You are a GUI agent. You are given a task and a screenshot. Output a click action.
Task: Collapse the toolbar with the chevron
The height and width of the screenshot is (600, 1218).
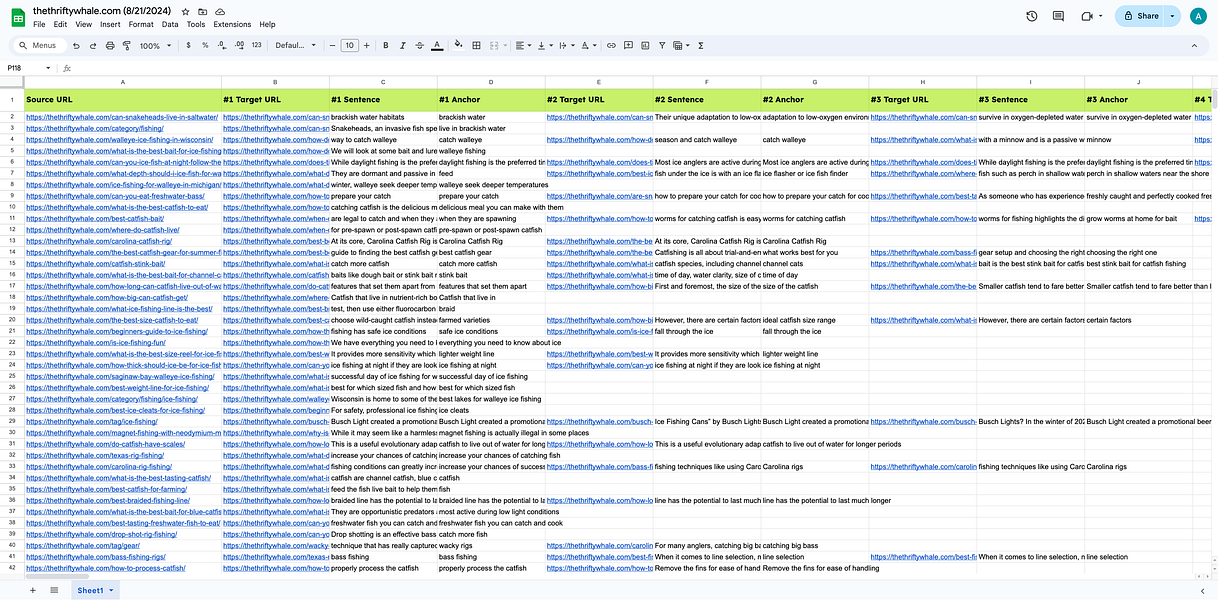click(x=1195, y=45)
